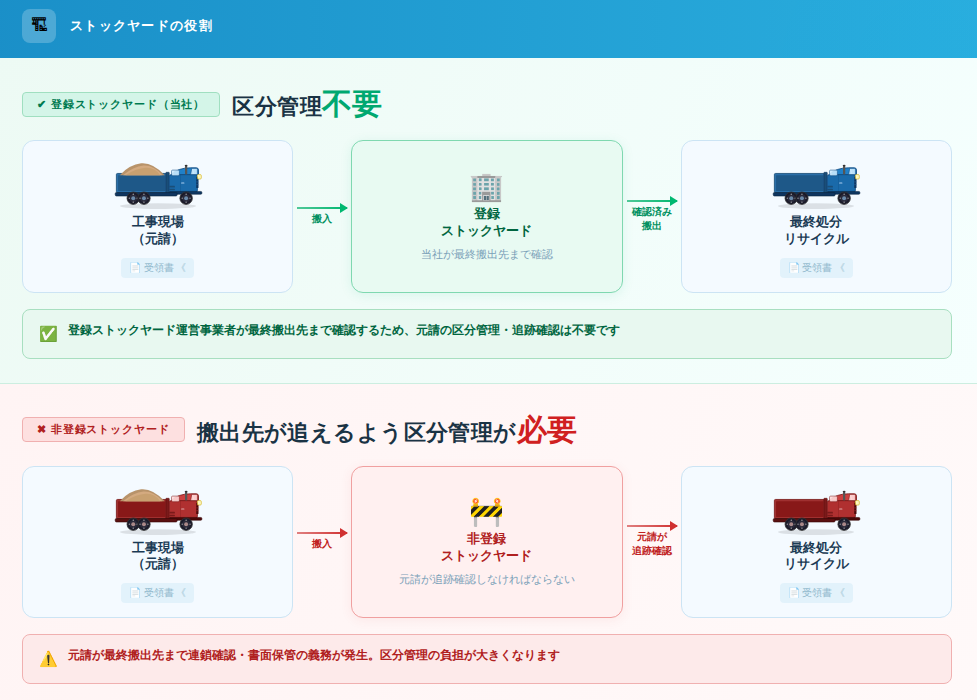Click the red 元請が追跡確認 arrow
The height and width of the screenshot is (700, 977).
pyautogui.click(x=652, y=527)
